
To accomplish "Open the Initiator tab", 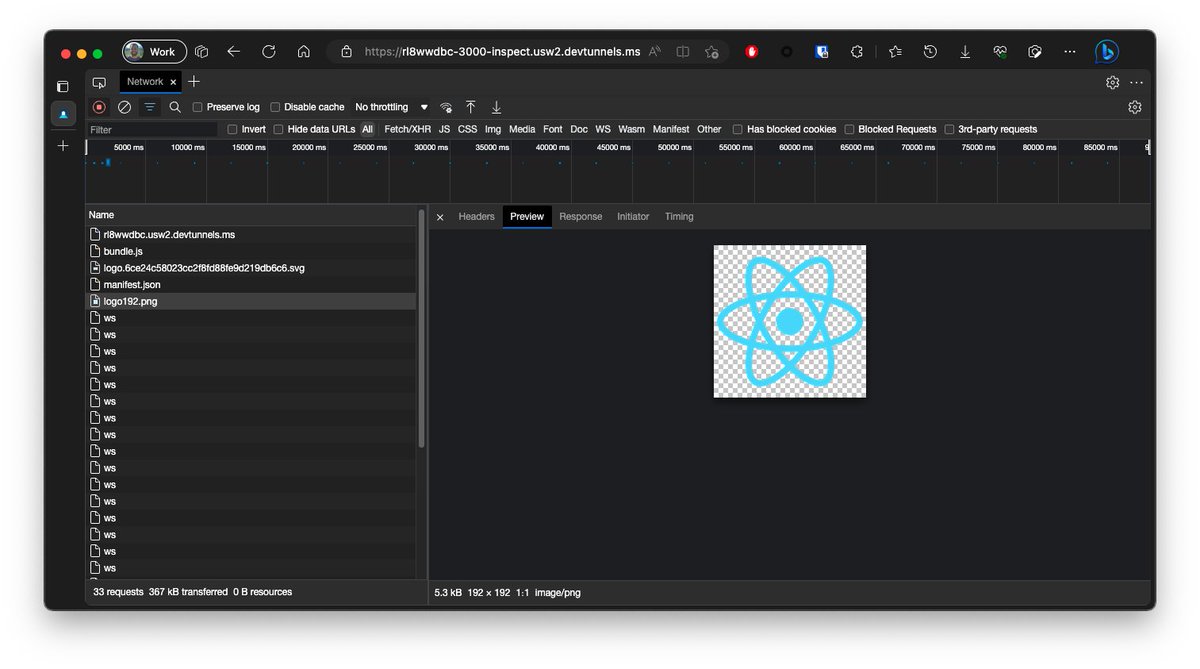I will (633, 217).
